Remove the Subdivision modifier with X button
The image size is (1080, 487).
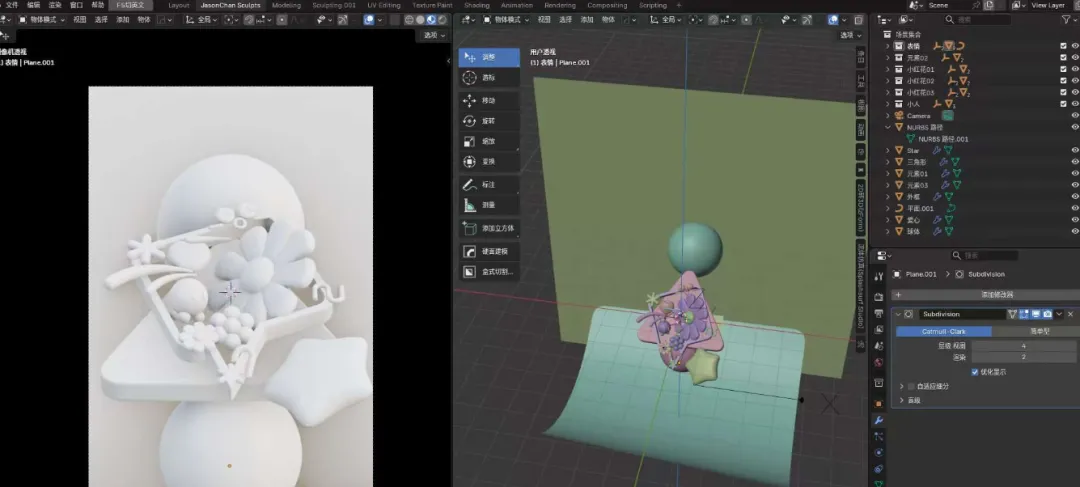click(x=1070, y=314)
